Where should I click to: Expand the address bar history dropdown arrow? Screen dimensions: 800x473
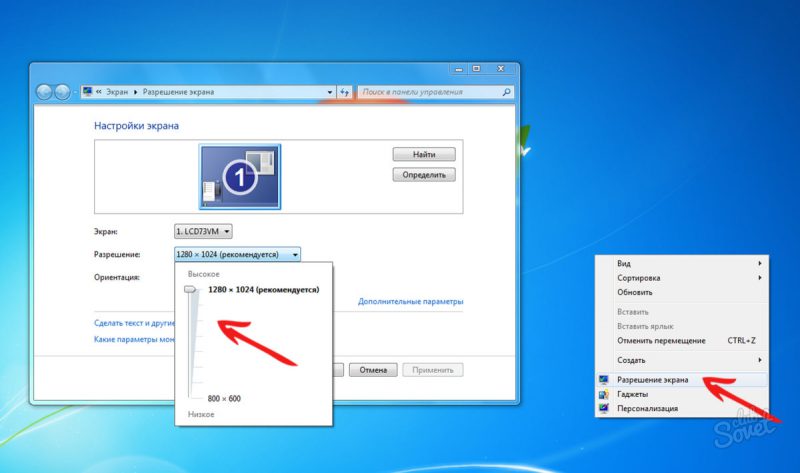point(330,92)
